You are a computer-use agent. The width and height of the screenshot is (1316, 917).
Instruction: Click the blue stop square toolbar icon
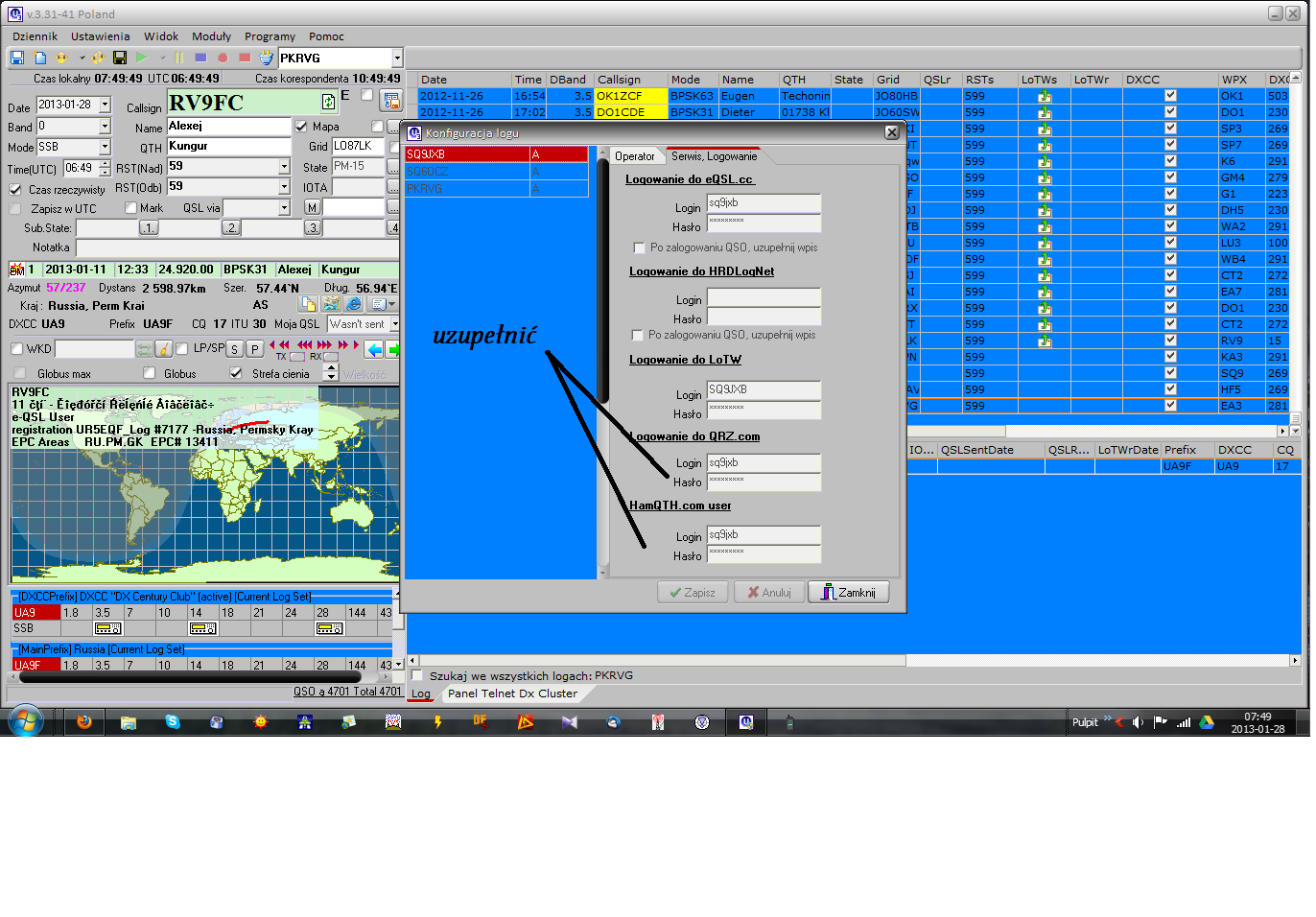[200, 58]
